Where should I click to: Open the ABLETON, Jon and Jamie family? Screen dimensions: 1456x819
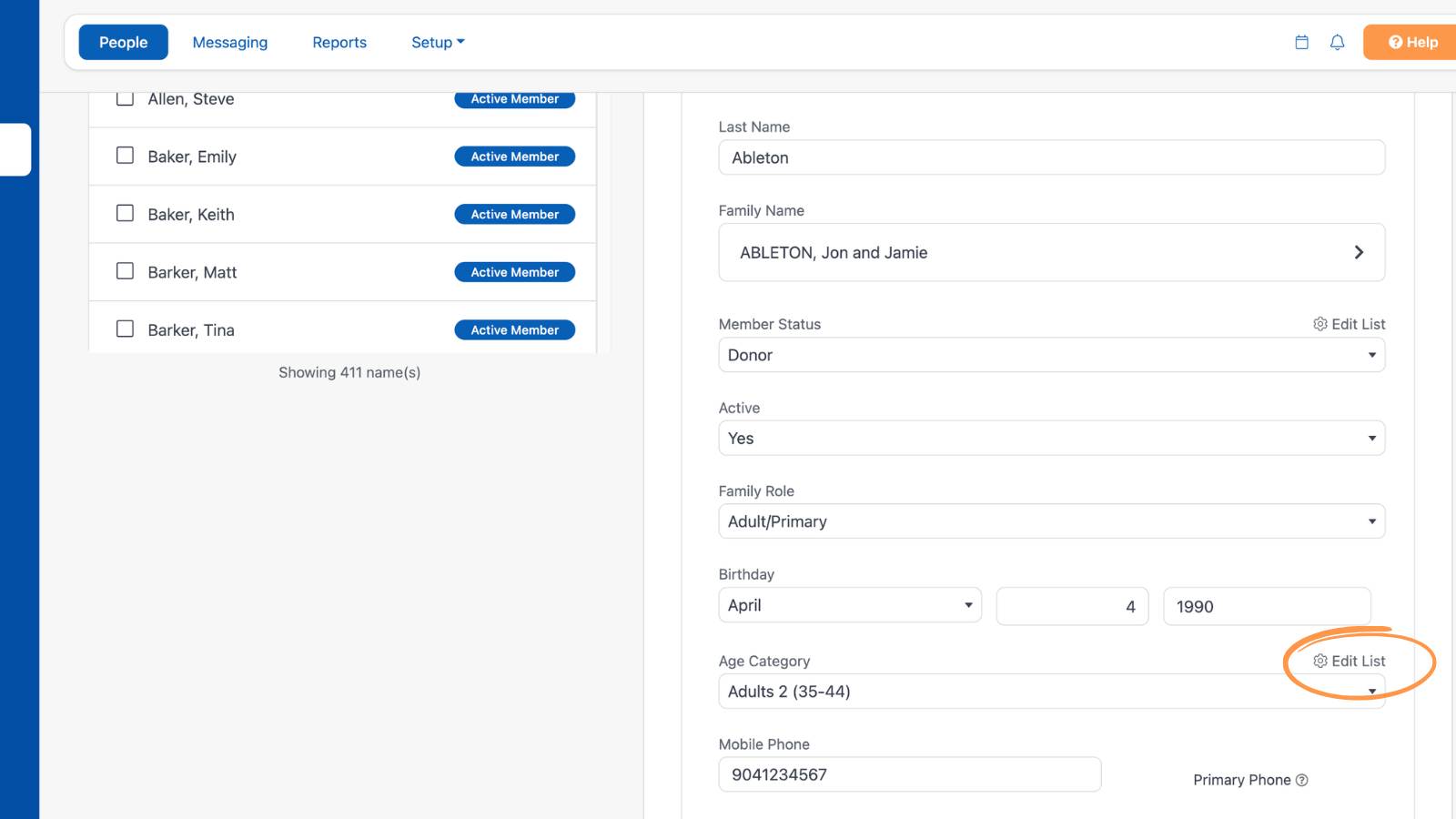click(x=1051, y=252)
